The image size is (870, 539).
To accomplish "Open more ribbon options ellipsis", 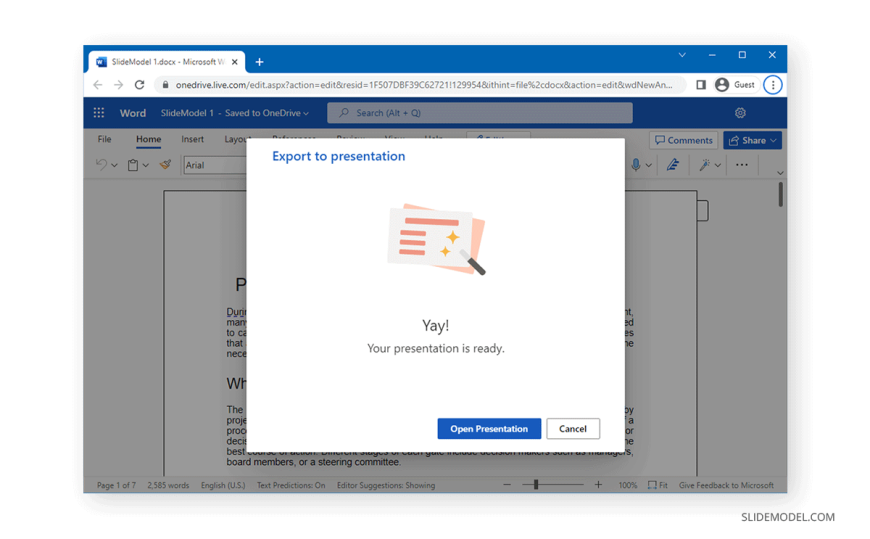I will (742, 165).
